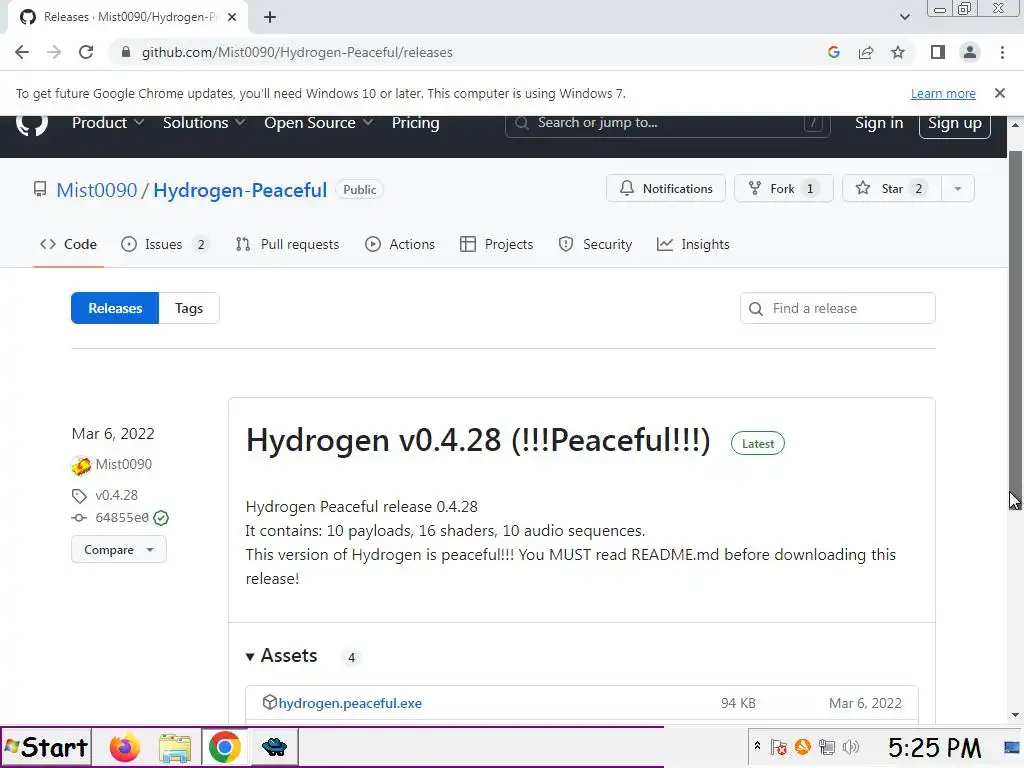Download hydrogen.peaceful.exe
Image resolution: width=1024 pixels, height=768 pixels.
[x=350, y=703]
